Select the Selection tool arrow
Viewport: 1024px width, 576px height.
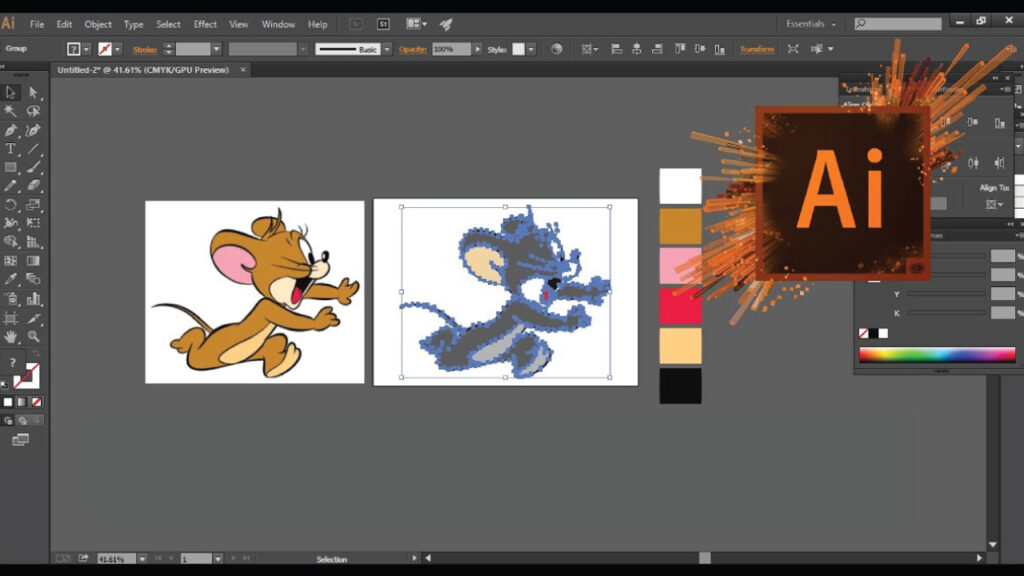11,92
